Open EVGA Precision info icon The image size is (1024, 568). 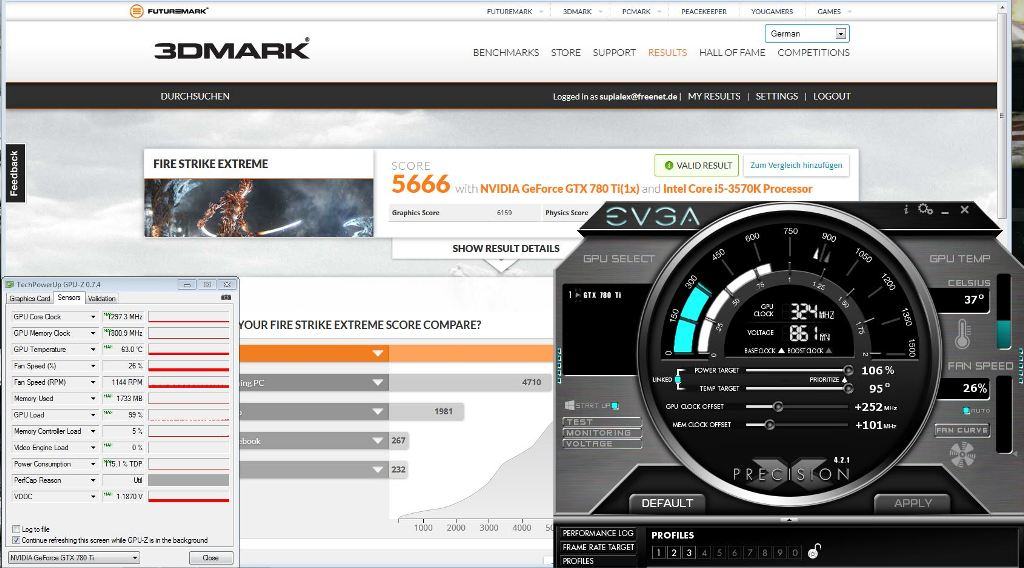[x=906, y=210]
